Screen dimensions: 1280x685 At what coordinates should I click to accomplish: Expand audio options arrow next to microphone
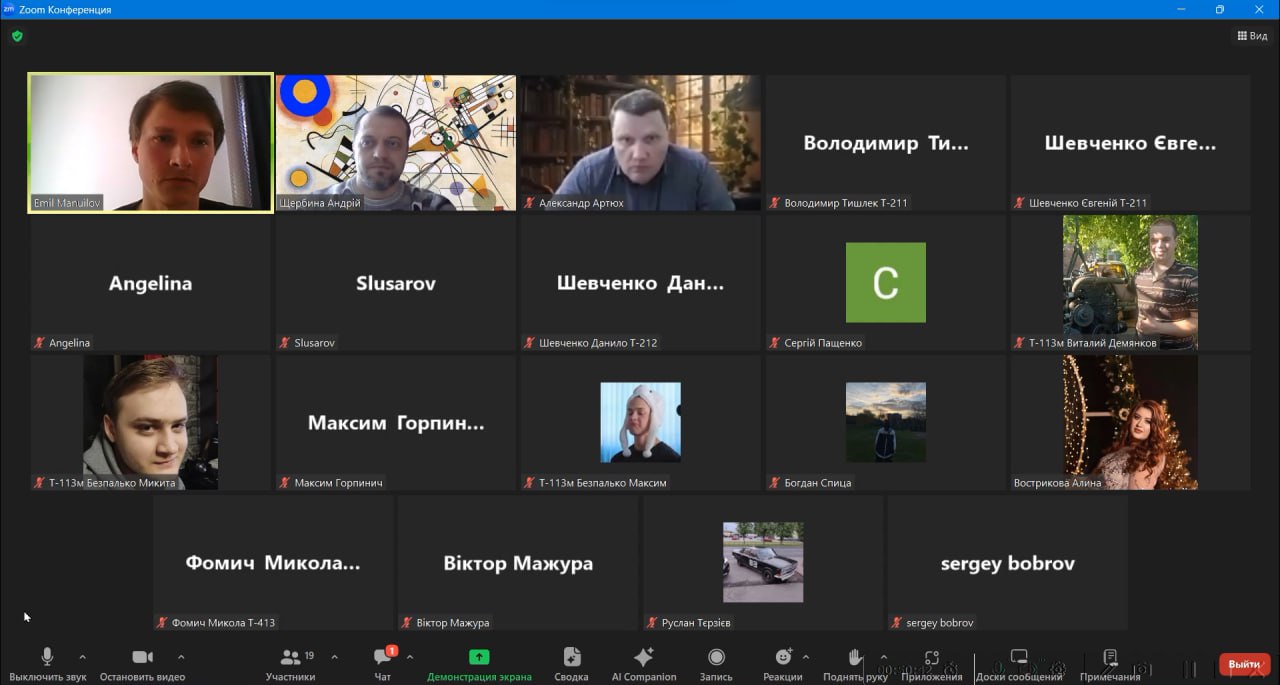(x=82, y=657)
